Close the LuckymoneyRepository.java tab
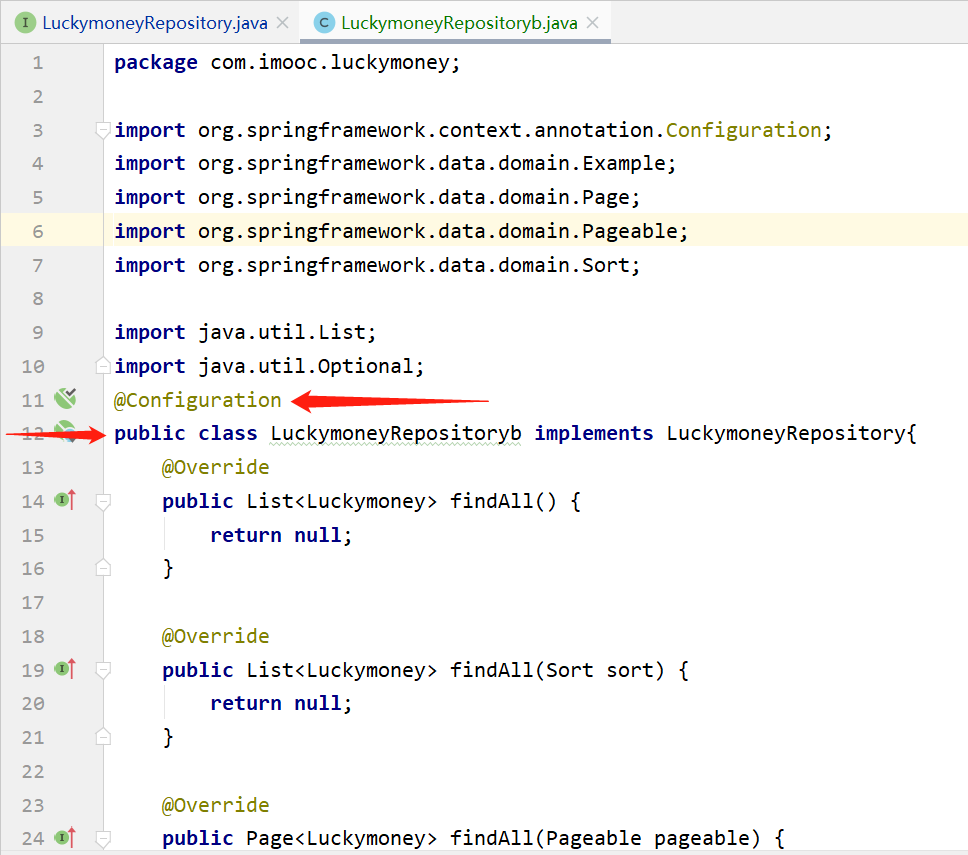 (283, 23)
